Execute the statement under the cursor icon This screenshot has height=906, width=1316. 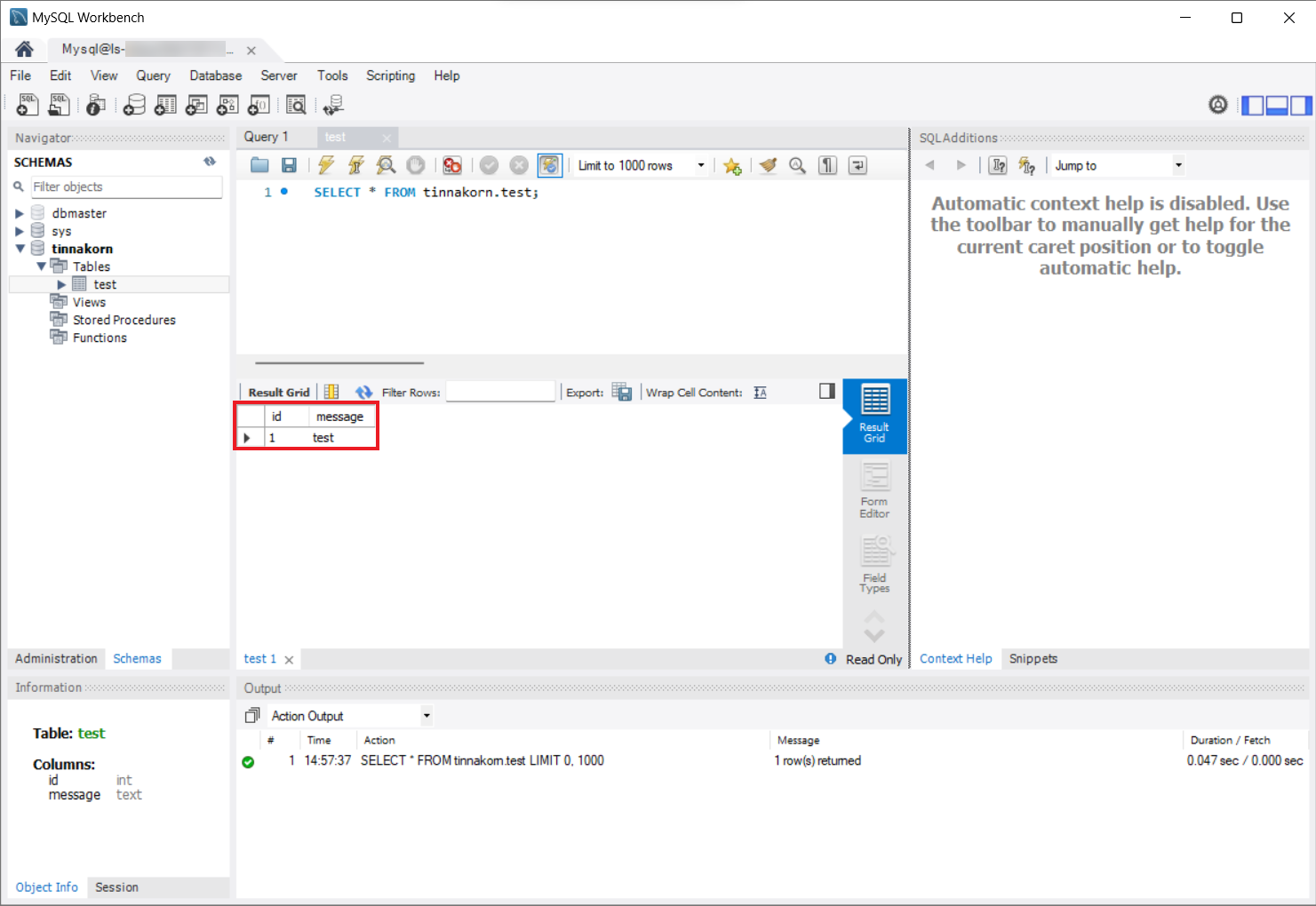(x=355, y=165)
